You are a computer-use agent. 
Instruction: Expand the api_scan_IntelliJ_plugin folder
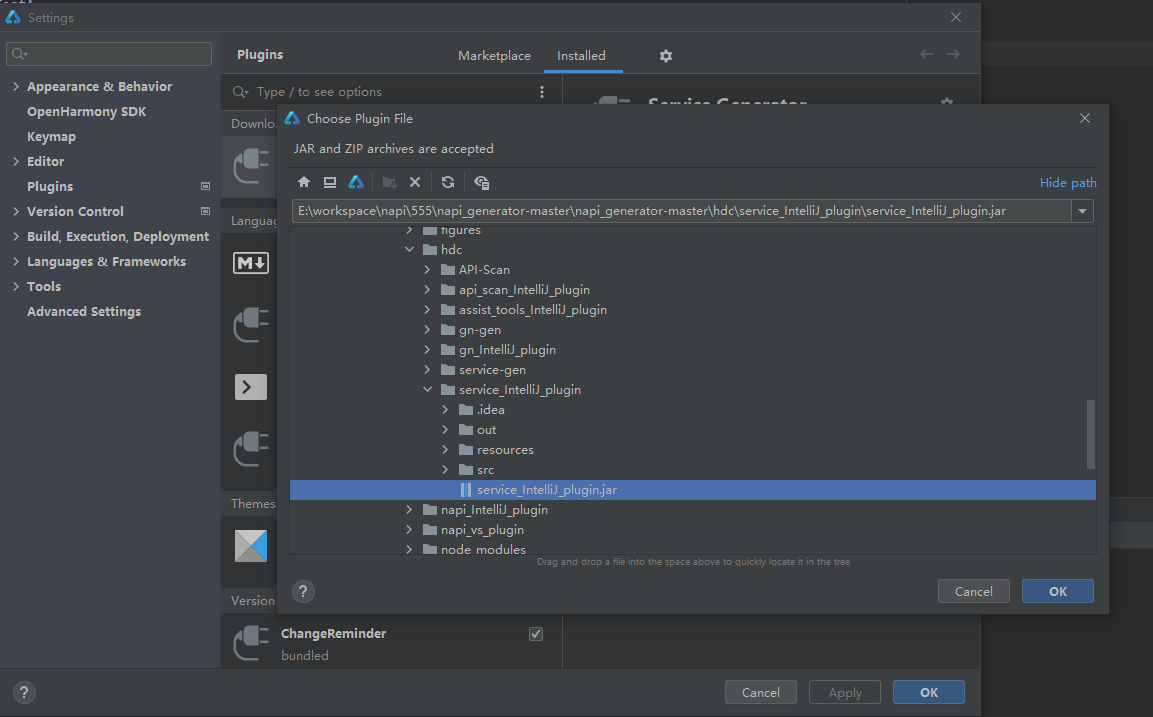[427, 290]
